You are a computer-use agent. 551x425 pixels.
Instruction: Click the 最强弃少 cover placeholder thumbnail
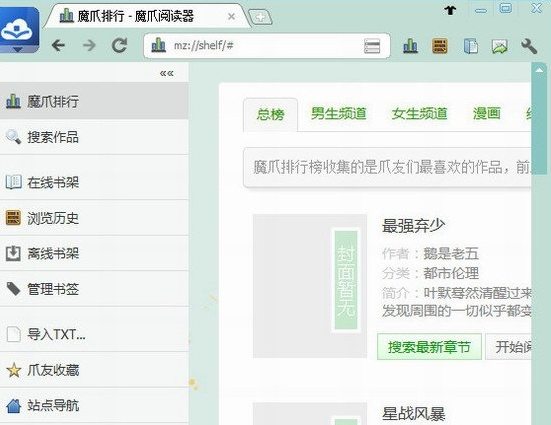310,286
